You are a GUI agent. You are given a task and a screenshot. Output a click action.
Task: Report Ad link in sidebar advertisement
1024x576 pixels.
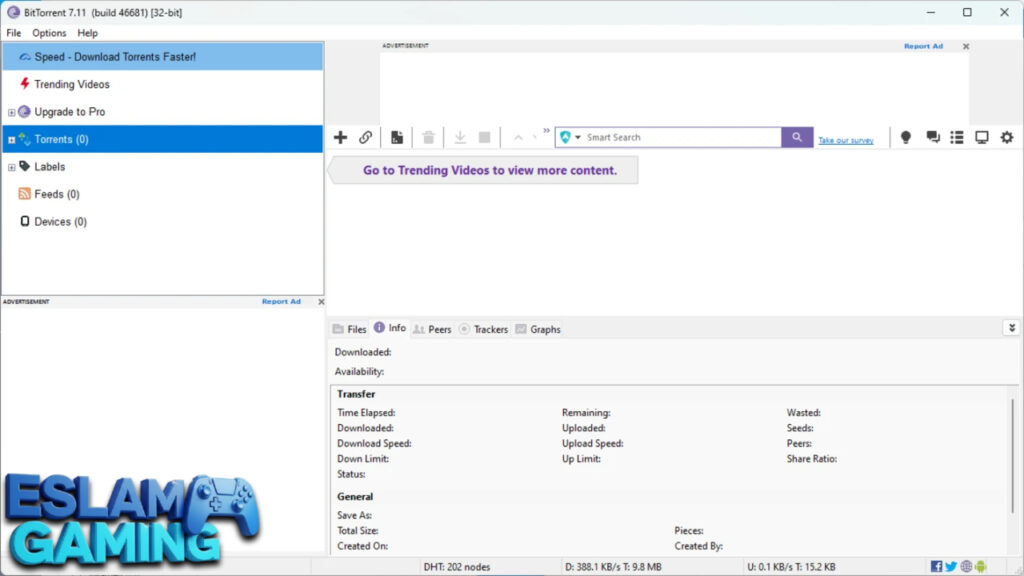(x=281, y=302)
